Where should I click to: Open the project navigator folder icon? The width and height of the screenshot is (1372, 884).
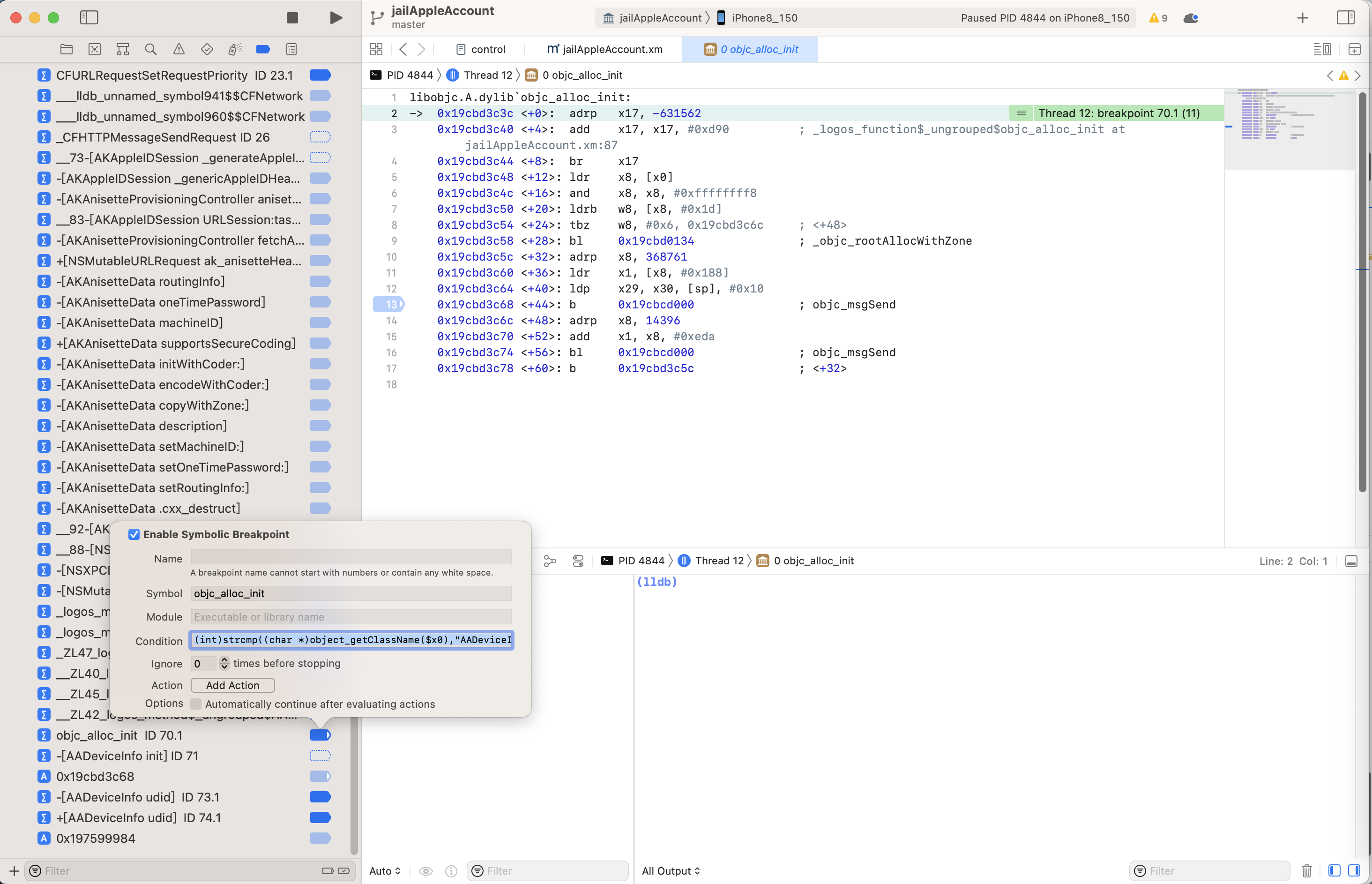(x=67, y=49)
